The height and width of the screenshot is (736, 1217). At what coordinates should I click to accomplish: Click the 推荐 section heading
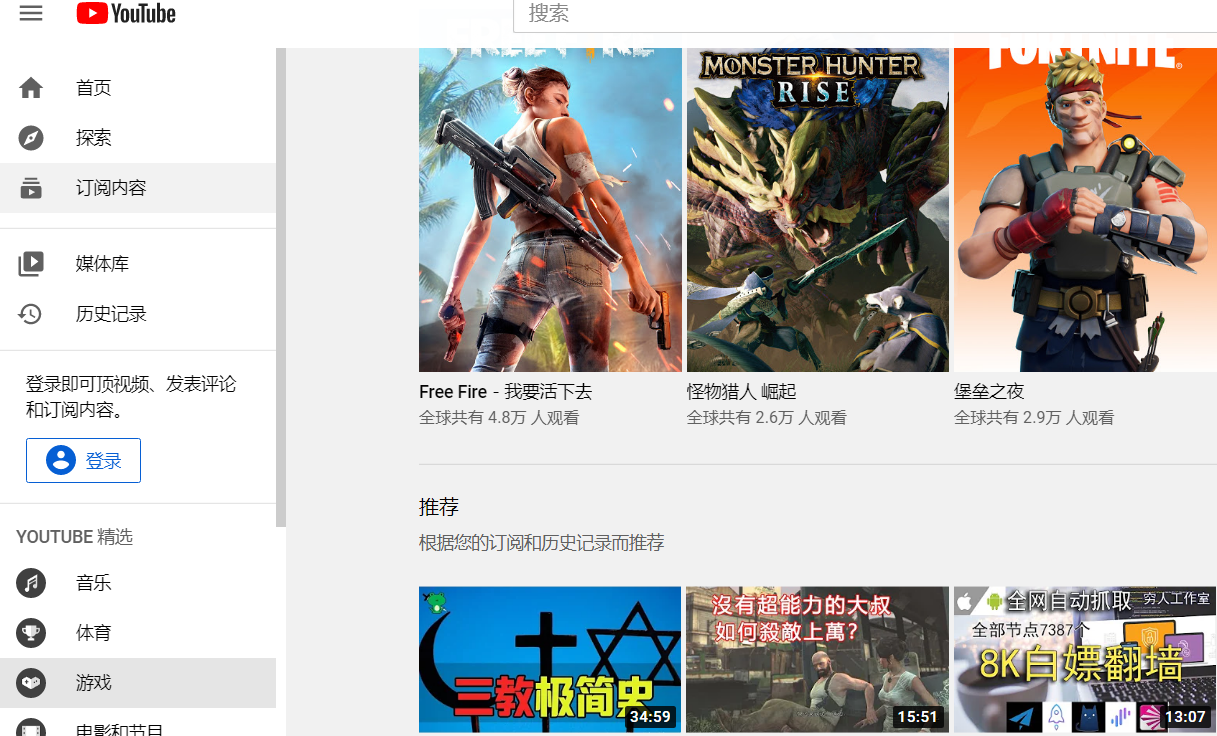[x=439, y=507]
